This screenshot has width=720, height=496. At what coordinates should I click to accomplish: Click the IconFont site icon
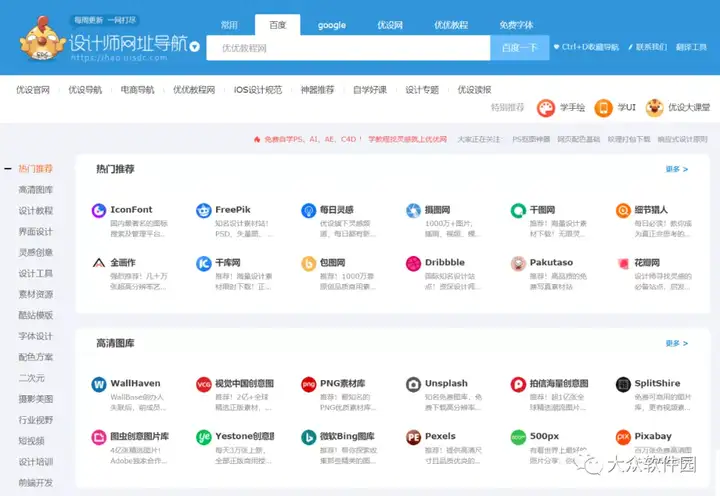pos(99,210)
